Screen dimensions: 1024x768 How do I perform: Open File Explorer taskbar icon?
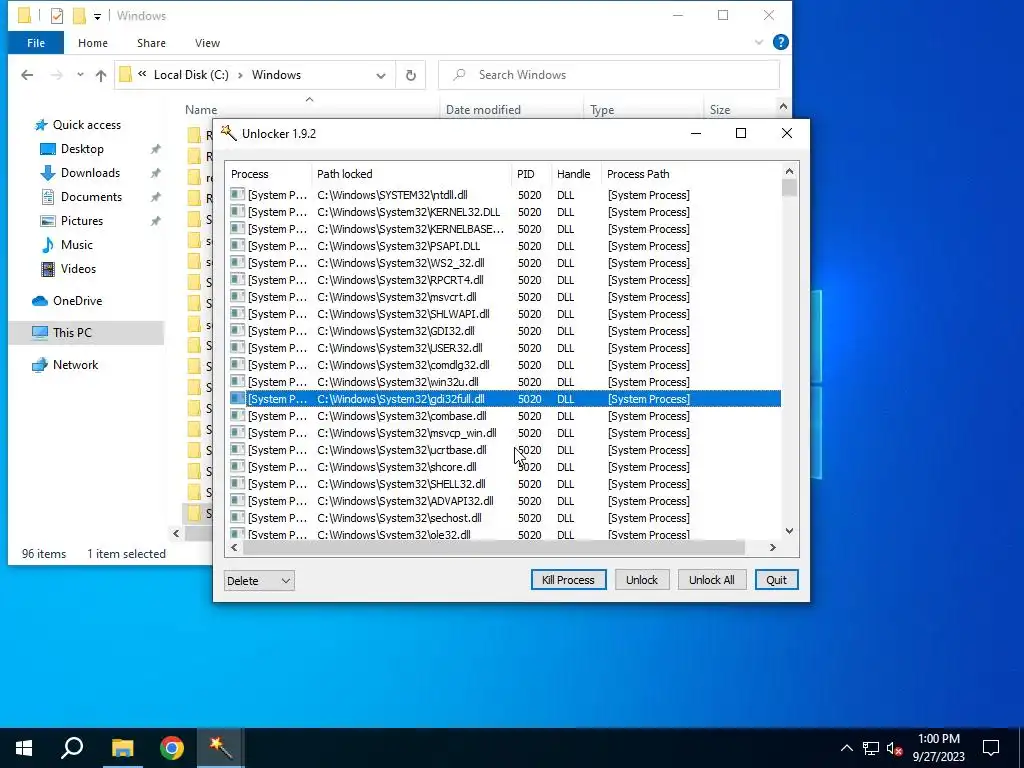(122, 748)
